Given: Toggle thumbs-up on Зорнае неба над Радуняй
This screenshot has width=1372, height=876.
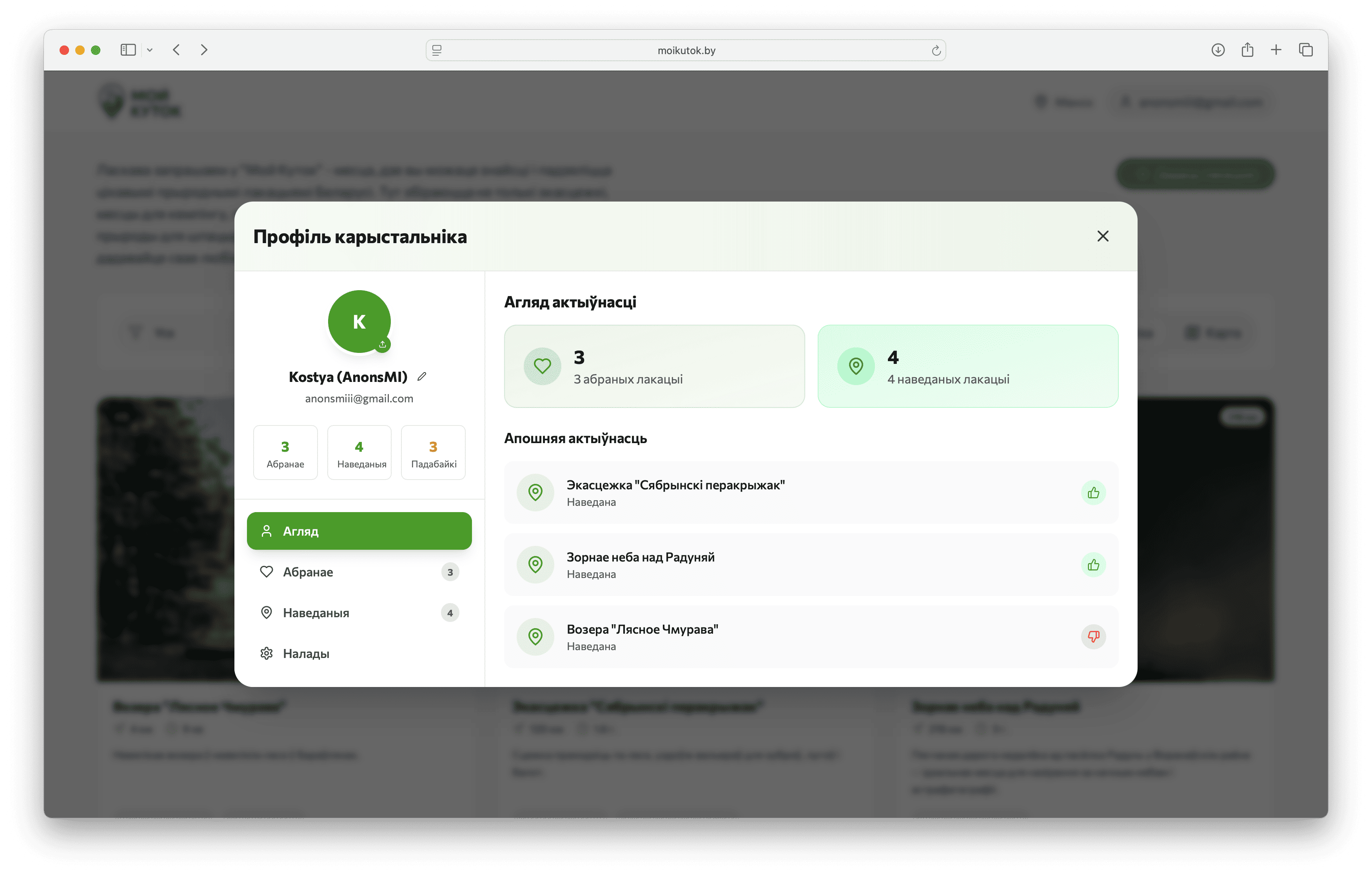Looking at the screenshot, I should (x=1093, y=565).
